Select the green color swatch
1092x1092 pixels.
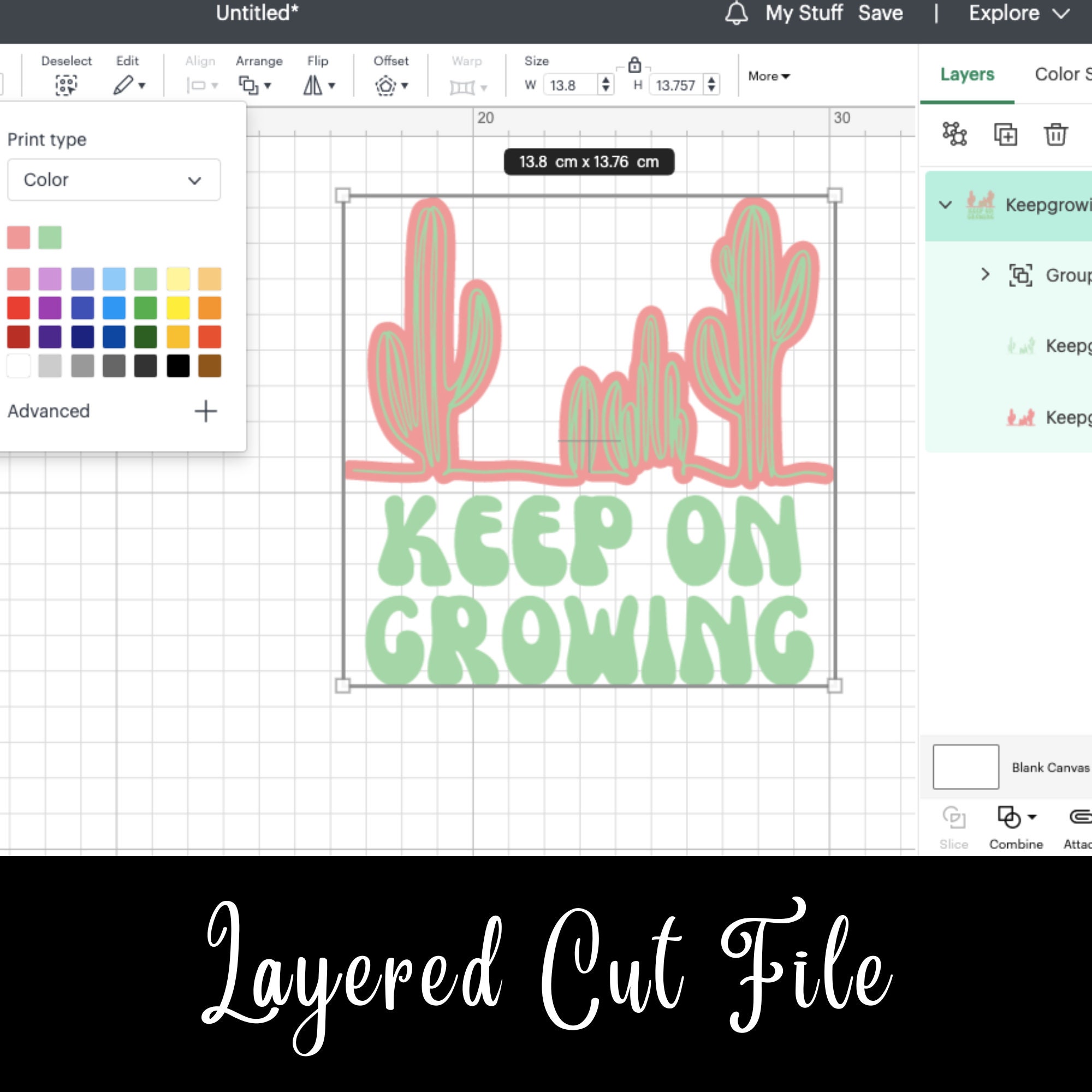pyautogui.click(x=50, y=237)
